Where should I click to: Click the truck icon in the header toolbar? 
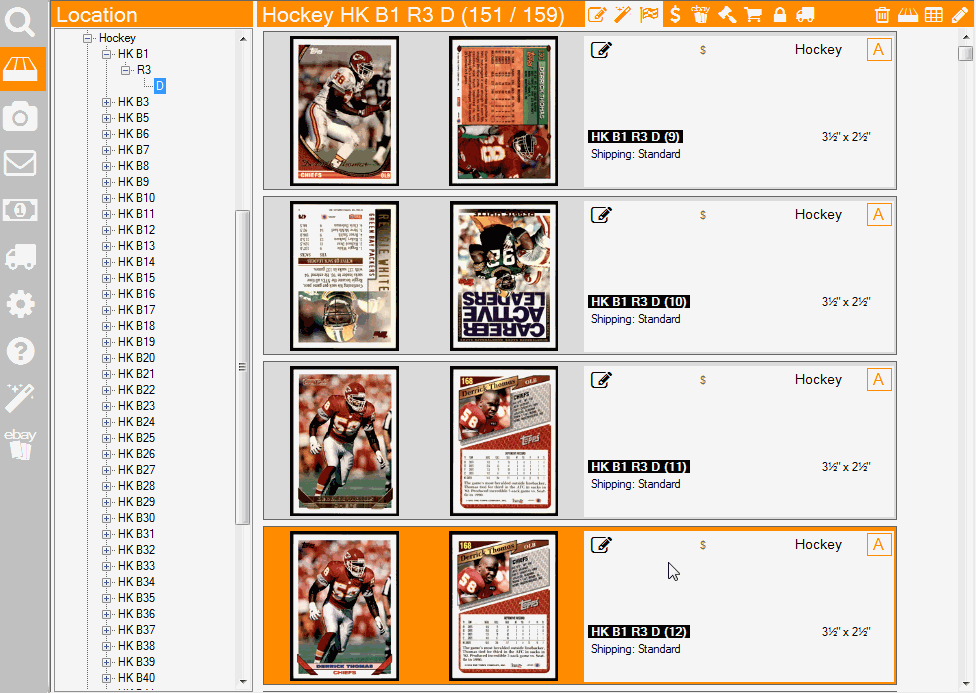(805, 14)
